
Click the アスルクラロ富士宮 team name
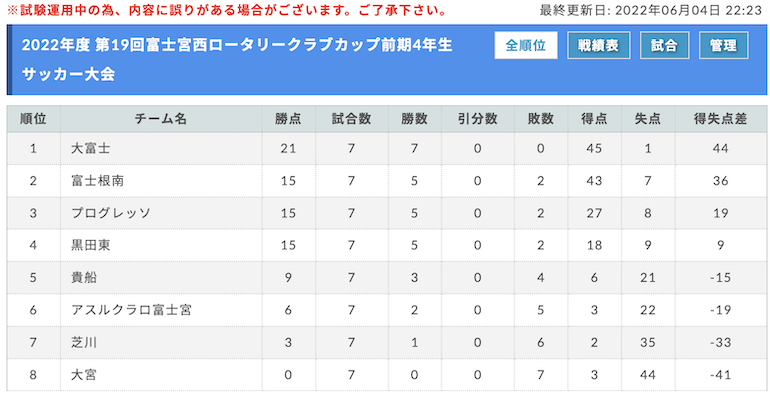(131, 310)
